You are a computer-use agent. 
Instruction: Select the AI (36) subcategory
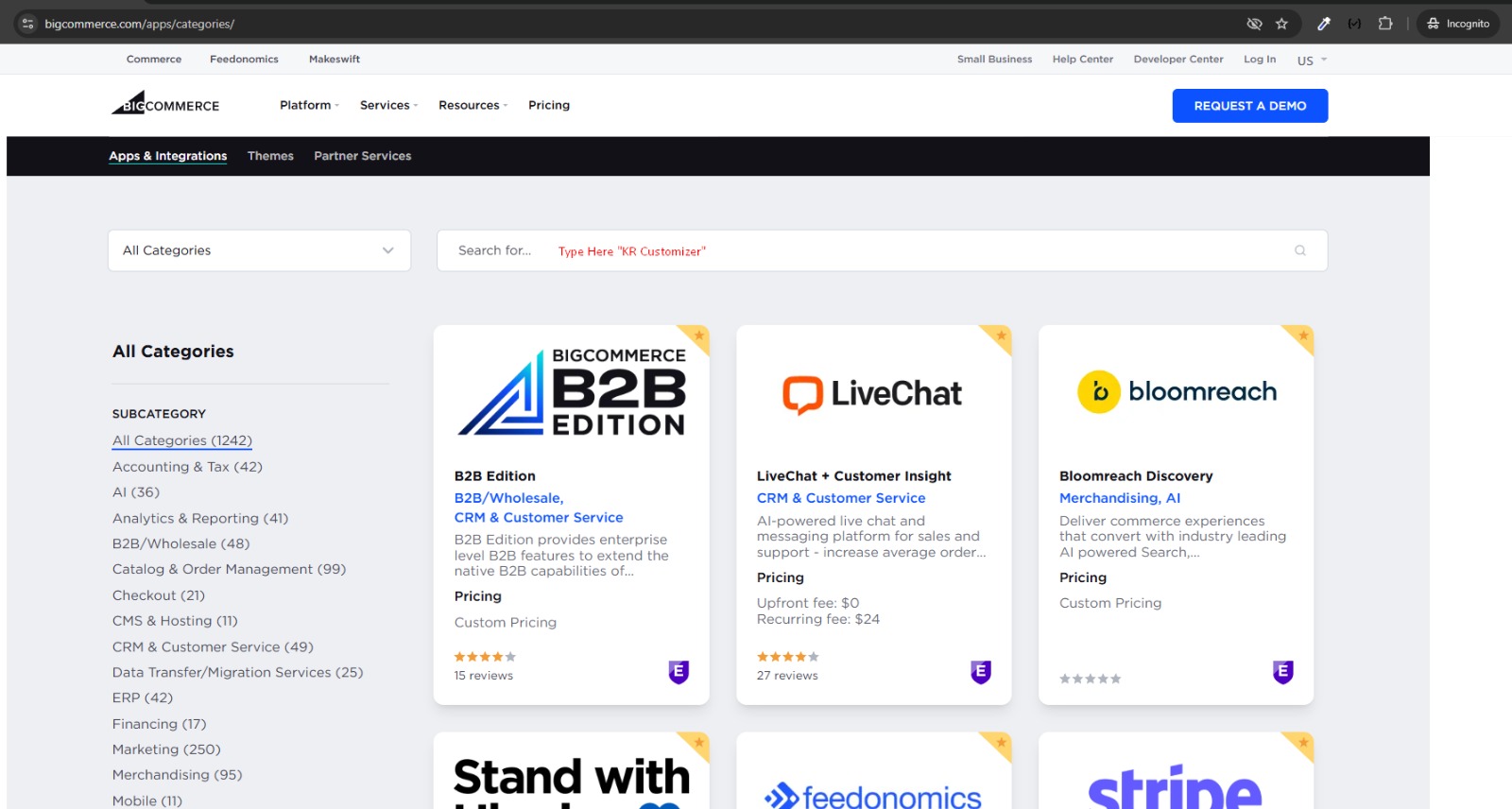136,492
